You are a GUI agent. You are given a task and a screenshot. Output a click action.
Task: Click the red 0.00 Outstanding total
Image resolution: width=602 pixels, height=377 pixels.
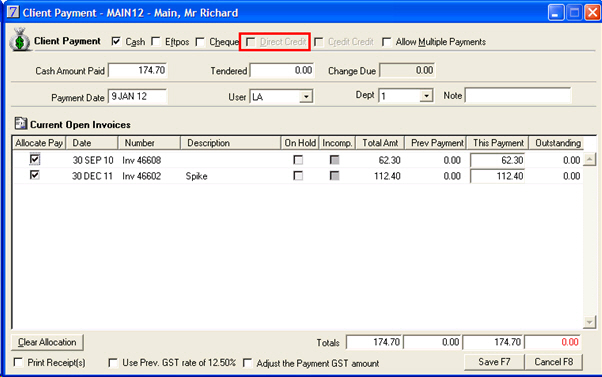[x=553, y=342]
